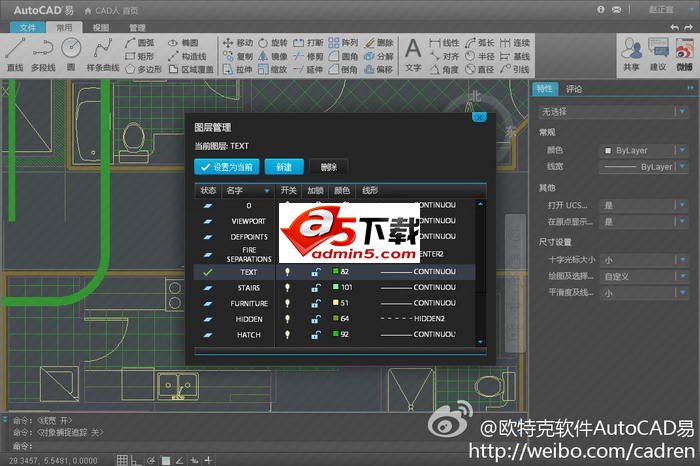Open the 线宽 ByLayer dropdown
The image size is (700, 466).
pos(643,167)
